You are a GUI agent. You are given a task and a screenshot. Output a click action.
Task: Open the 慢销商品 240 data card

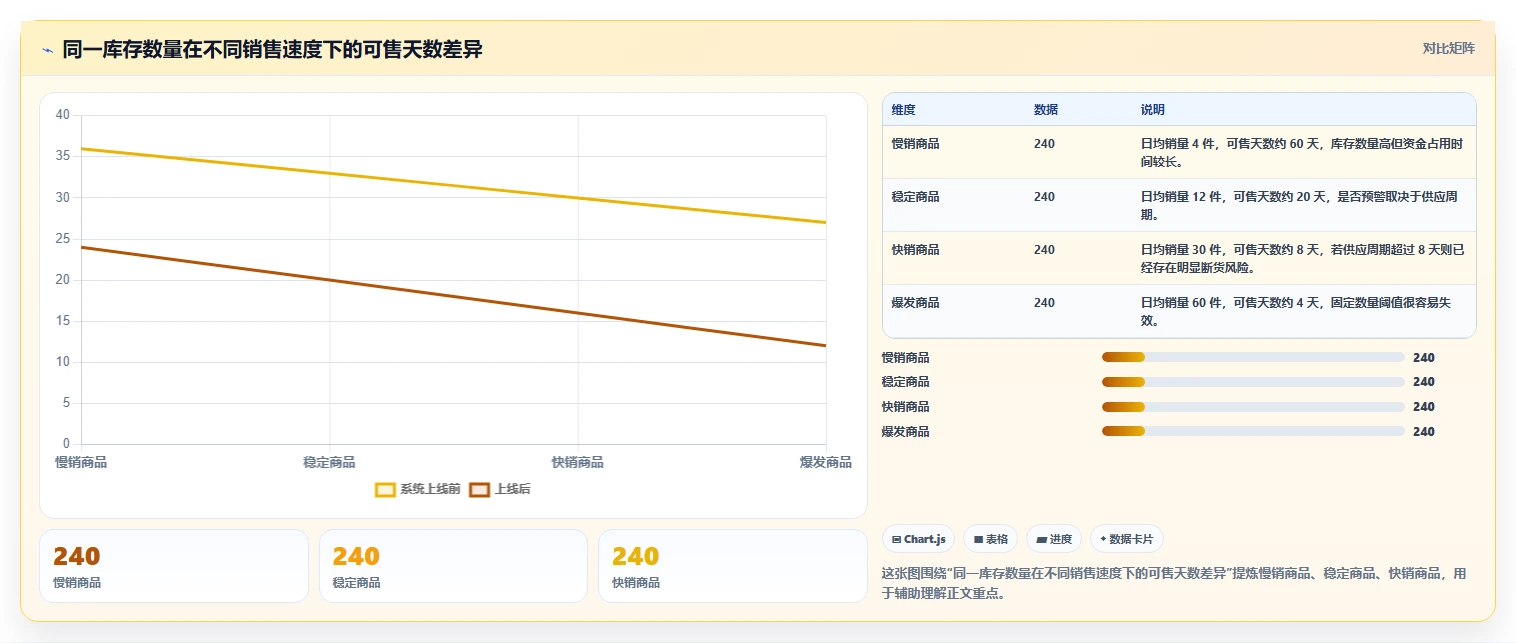click(x=174, y=566)
